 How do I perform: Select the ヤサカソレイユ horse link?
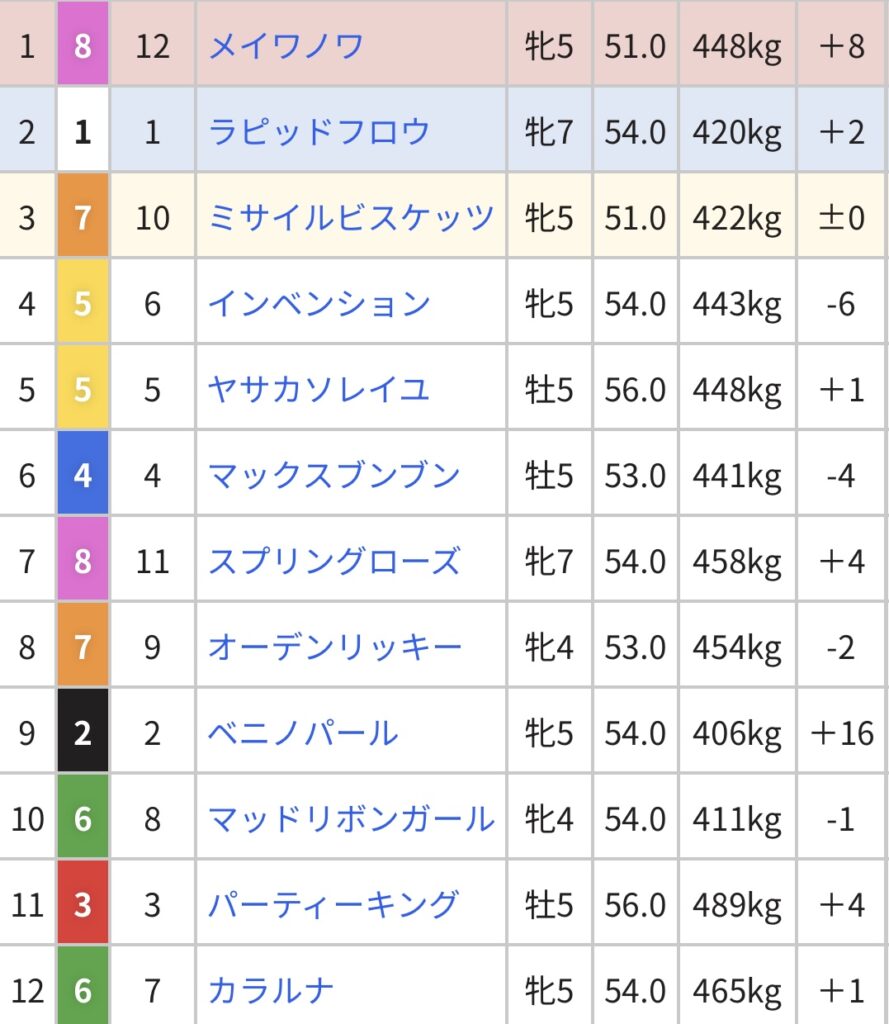pyautogui.click(x=319, y=390)
